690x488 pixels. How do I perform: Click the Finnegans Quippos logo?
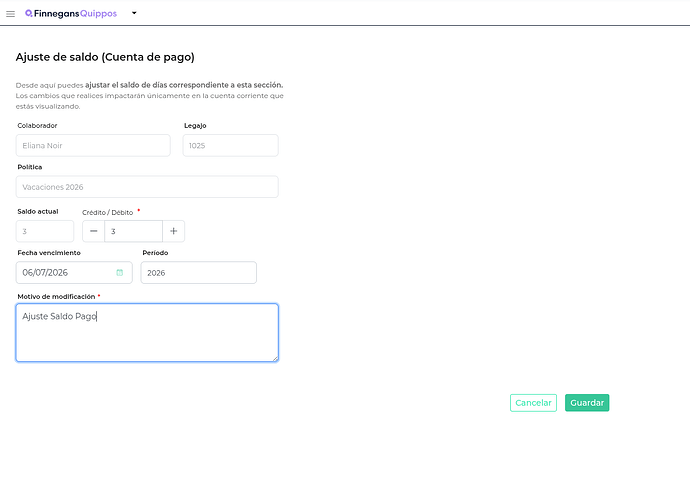71,14
